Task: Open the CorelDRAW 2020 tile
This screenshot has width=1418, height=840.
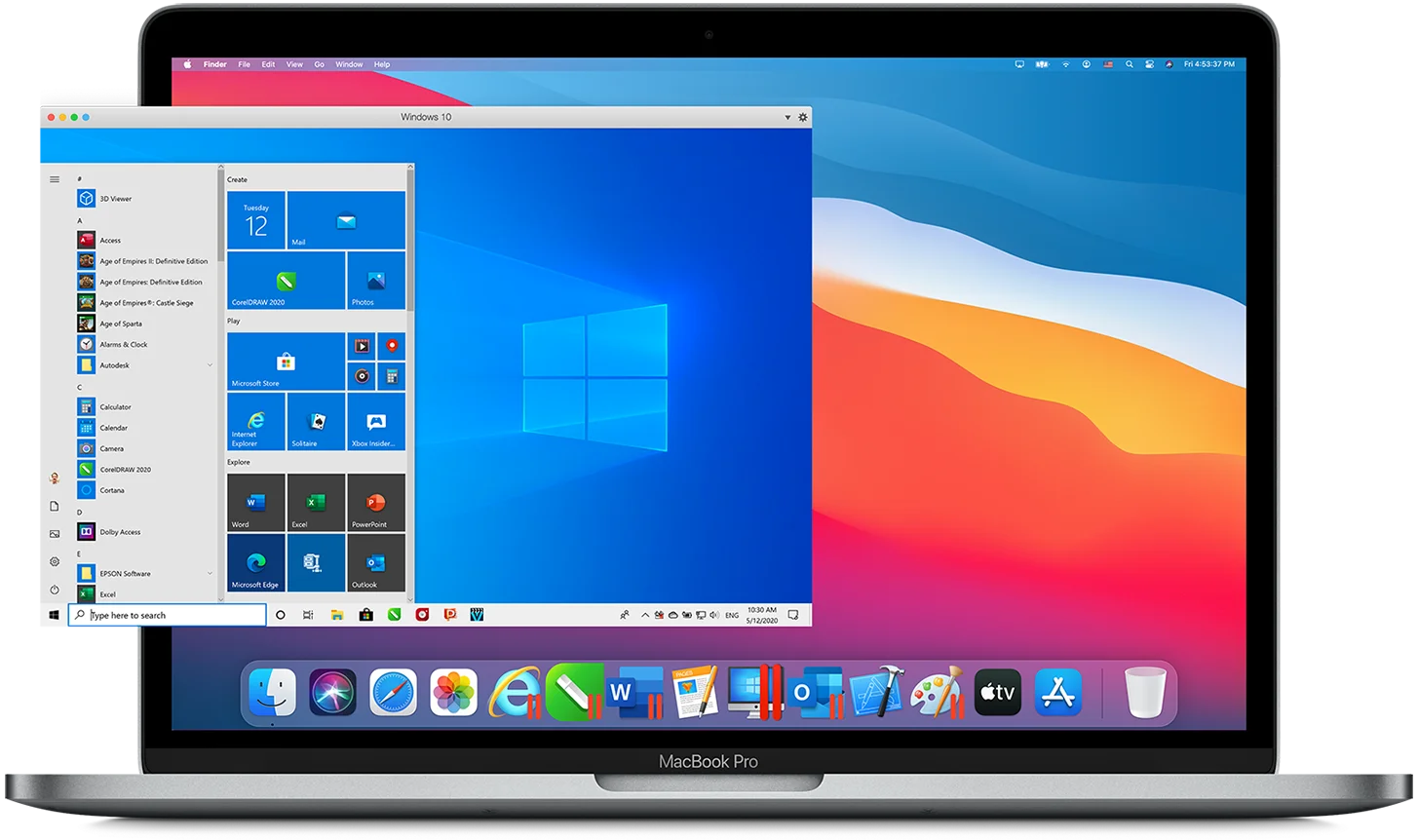Action: click(x=287, y=281)
